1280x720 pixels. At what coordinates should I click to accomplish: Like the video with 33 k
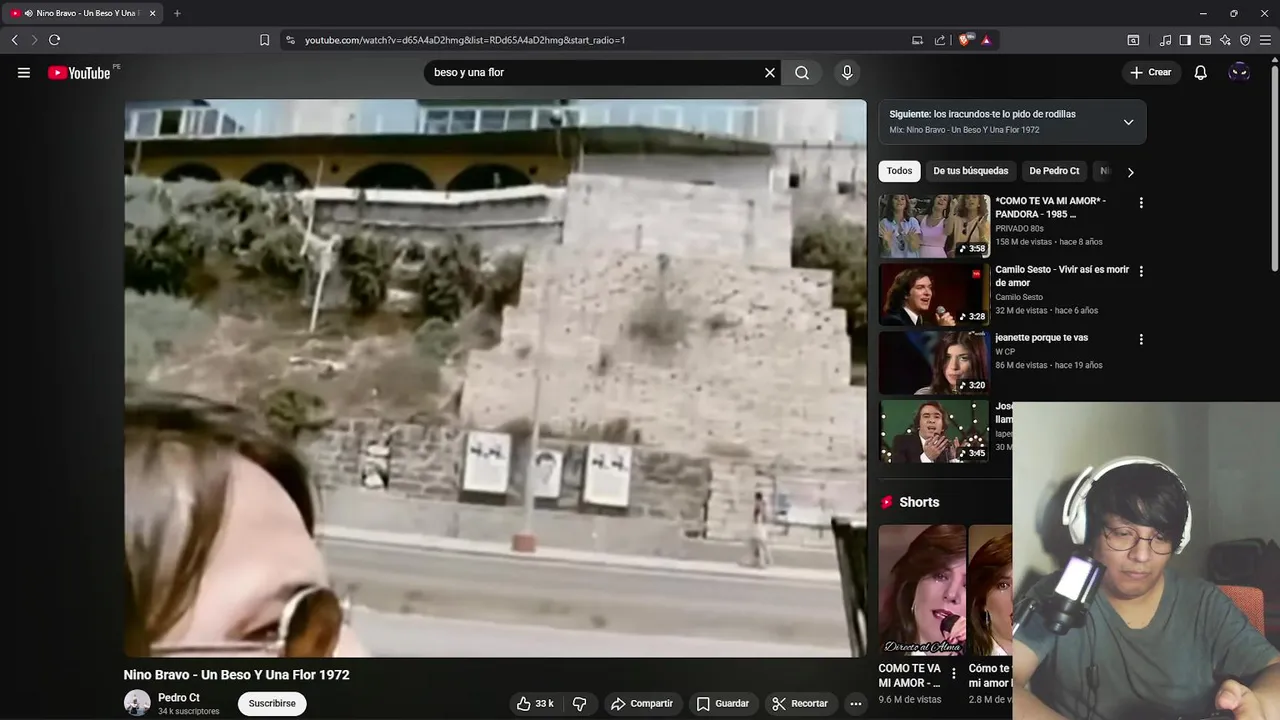[x=535, y=703]
